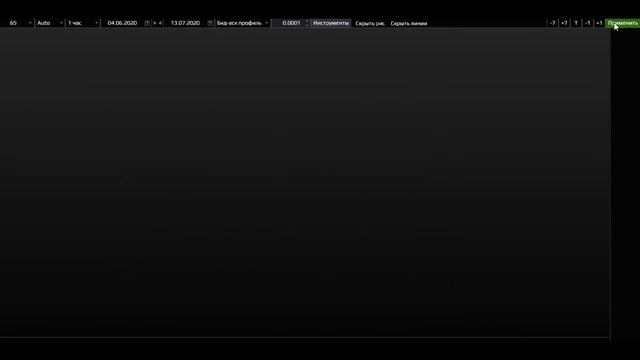Image resolution: width=640 pixels, height=360 pixels.
Task: Click the green 'Применить' apply button
Action: click(622, 23)
